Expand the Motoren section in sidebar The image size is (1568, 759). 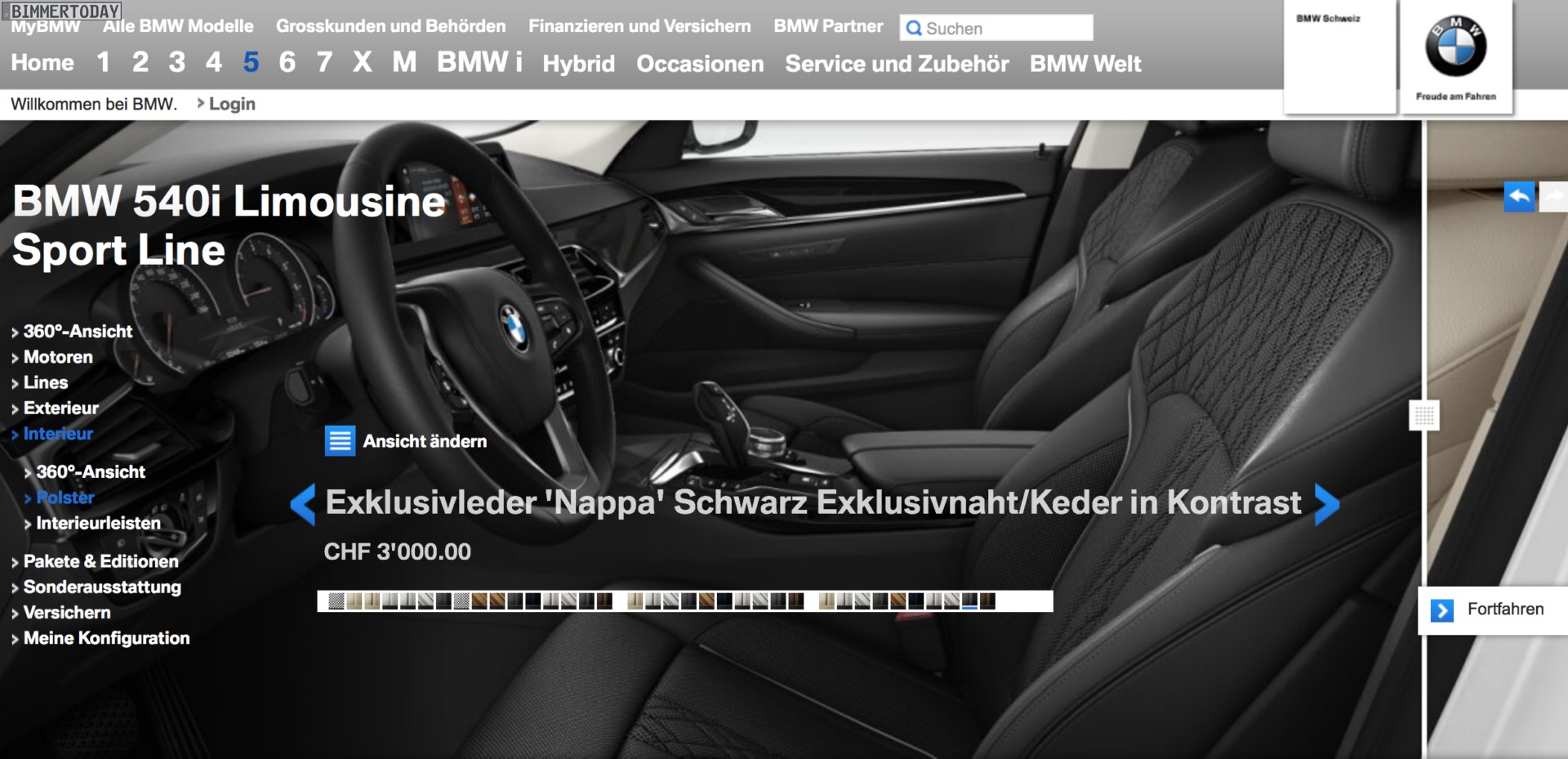click(57, 357)
